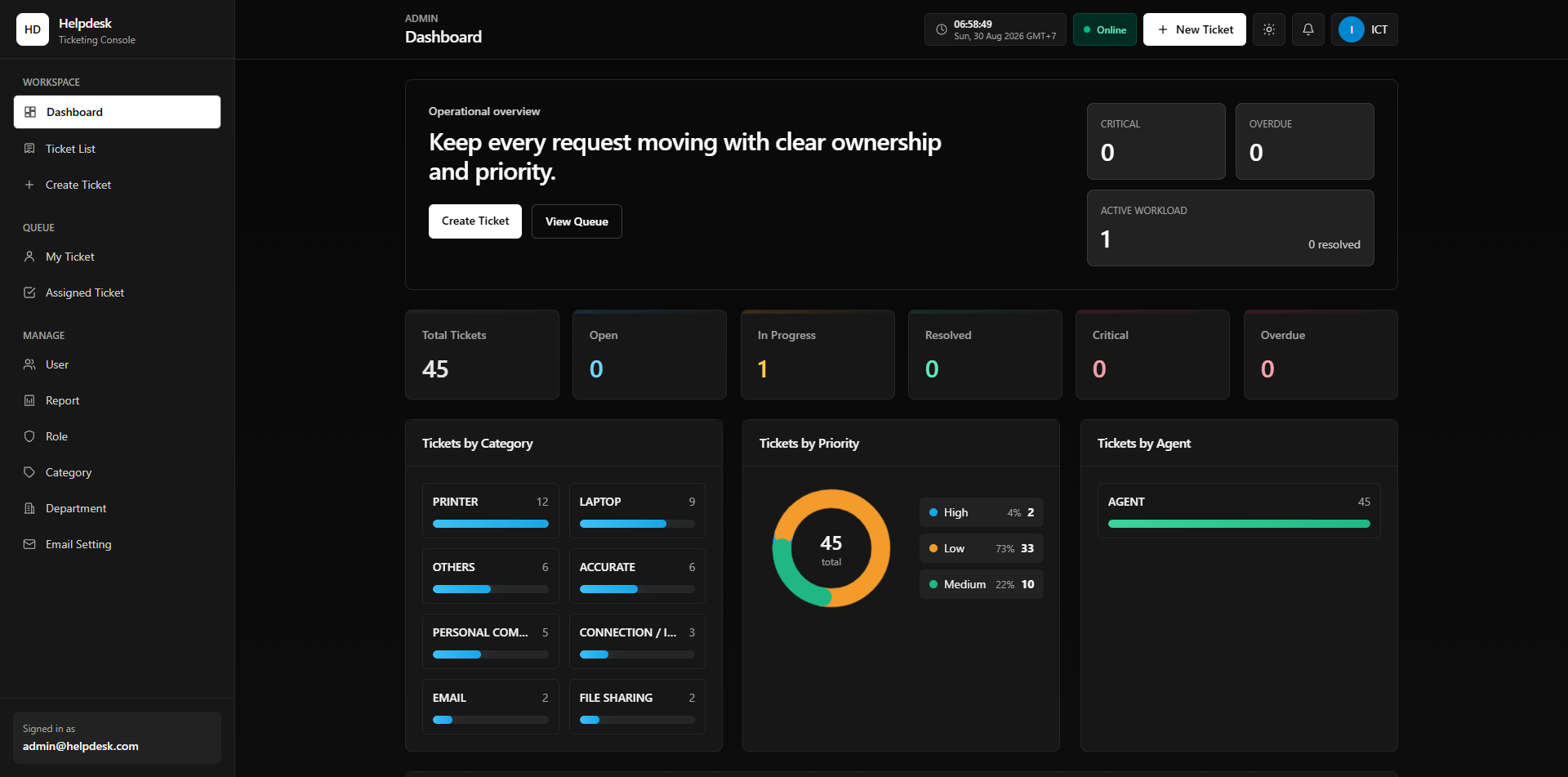Click the Low priority legend entry
The image size is (1568, 777).
pyautogui.click(x=982, y=548)
